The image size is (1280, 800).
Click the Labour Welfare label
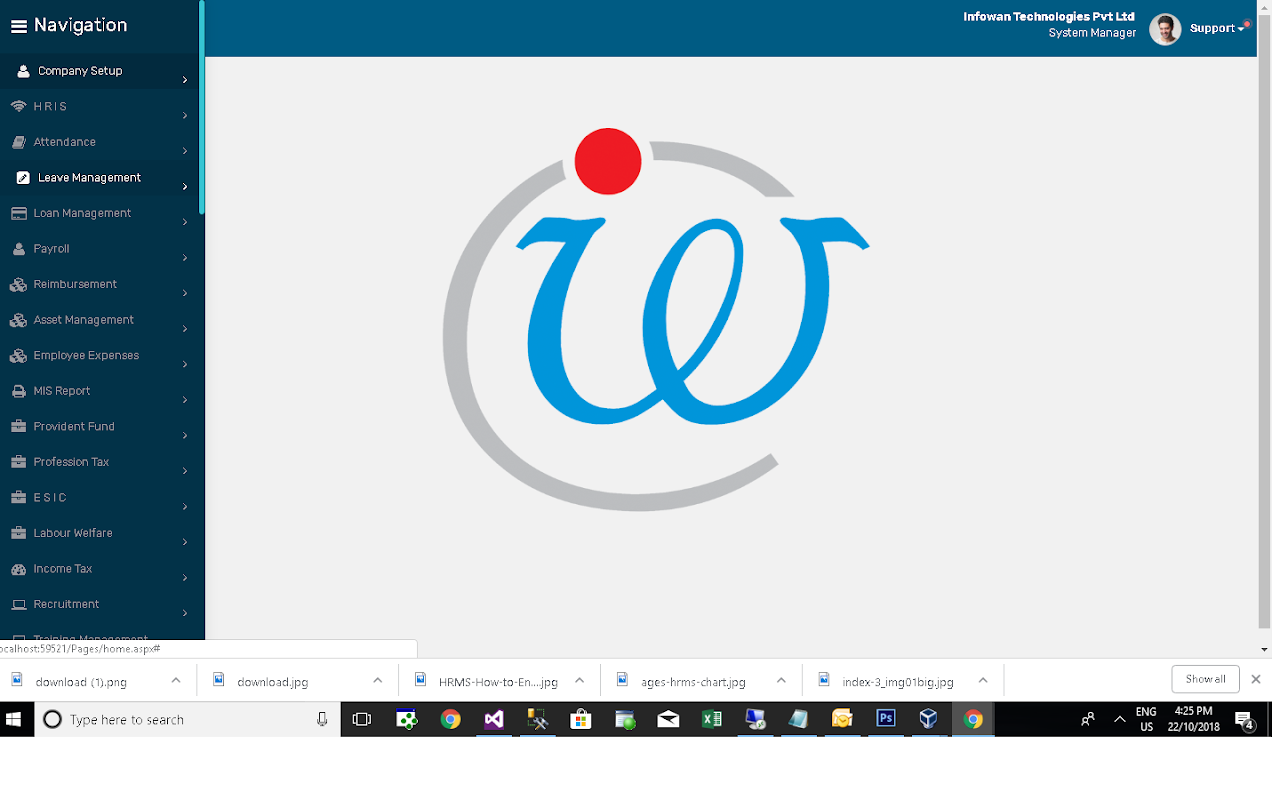(x=73, y=533)
